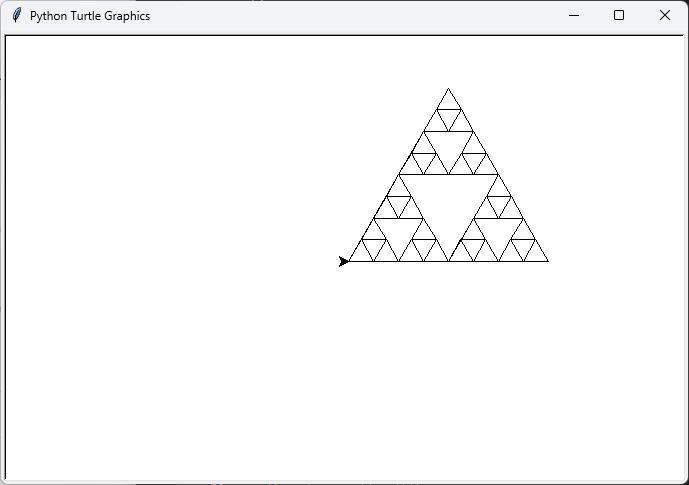This screenshot has width=689, height=485.
Task: Click the feather icon in the title bar
Action: pyautogui.click(x=17, y=15)
